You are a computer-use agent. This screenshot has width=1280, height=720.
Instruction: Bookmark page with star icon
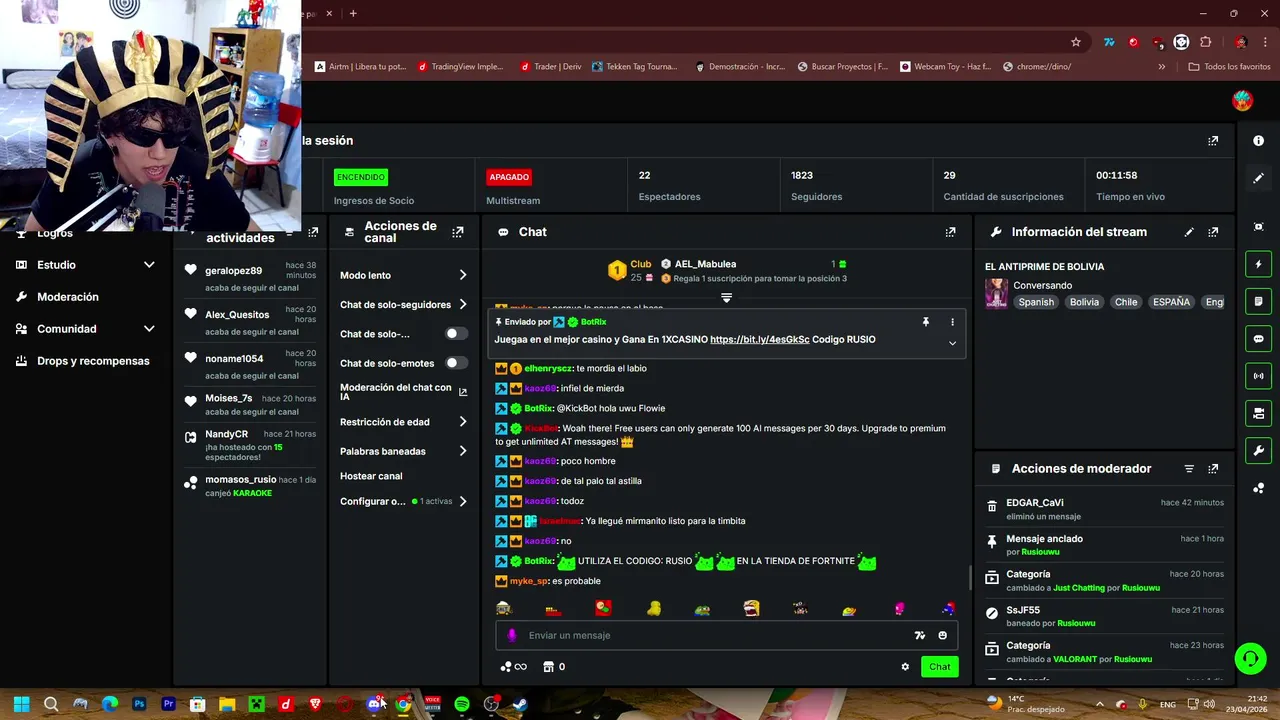(1076, 42)
